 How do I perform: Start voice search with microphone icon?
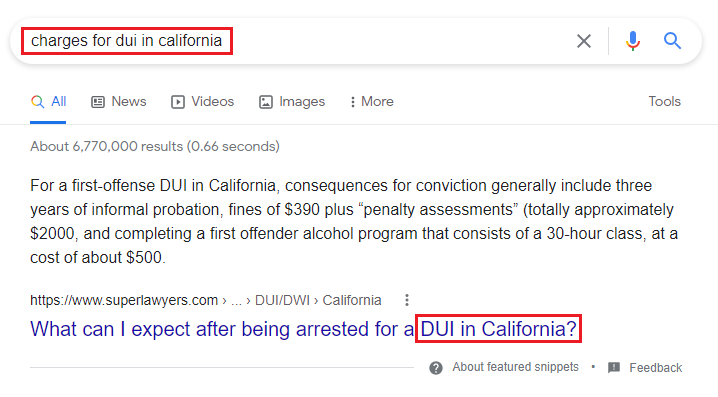click(633, 41)
